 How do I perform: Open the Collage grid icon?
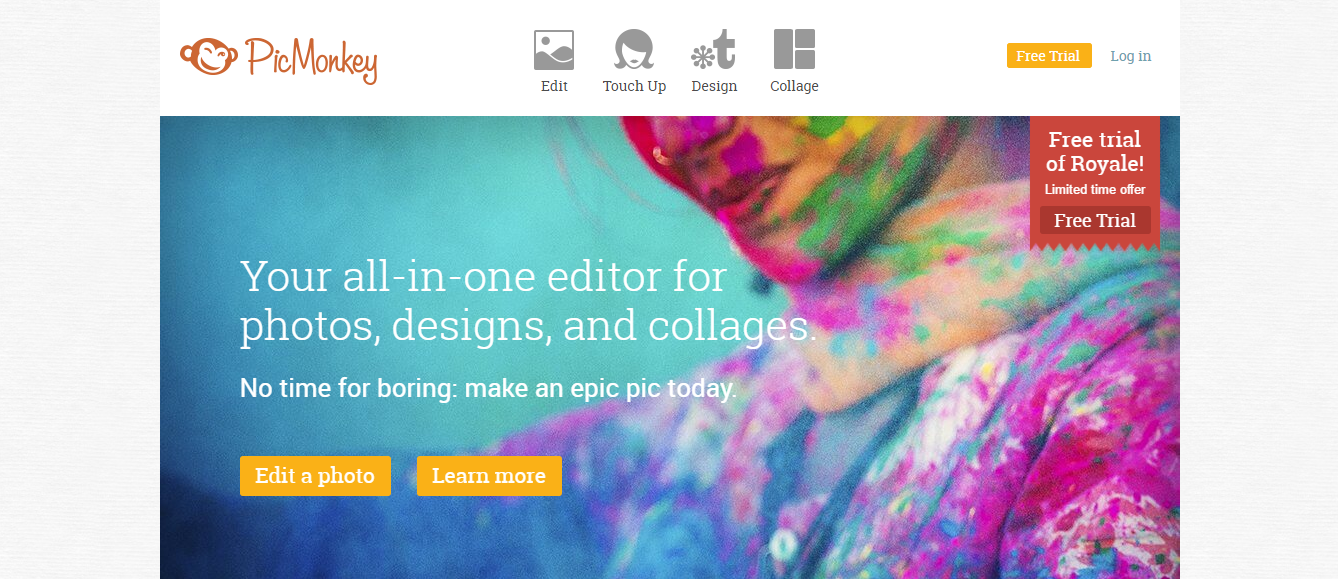(794, 50)
